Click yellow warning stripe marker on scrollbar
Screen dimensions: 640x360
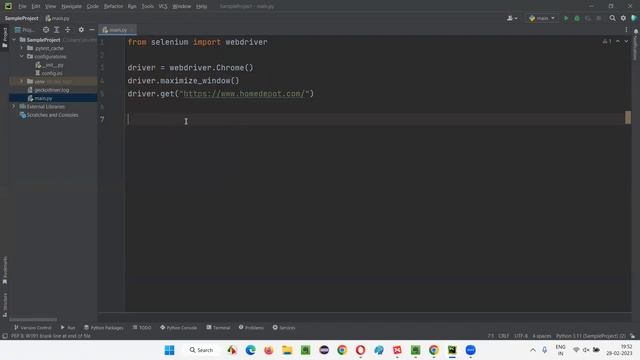[628, 118]
